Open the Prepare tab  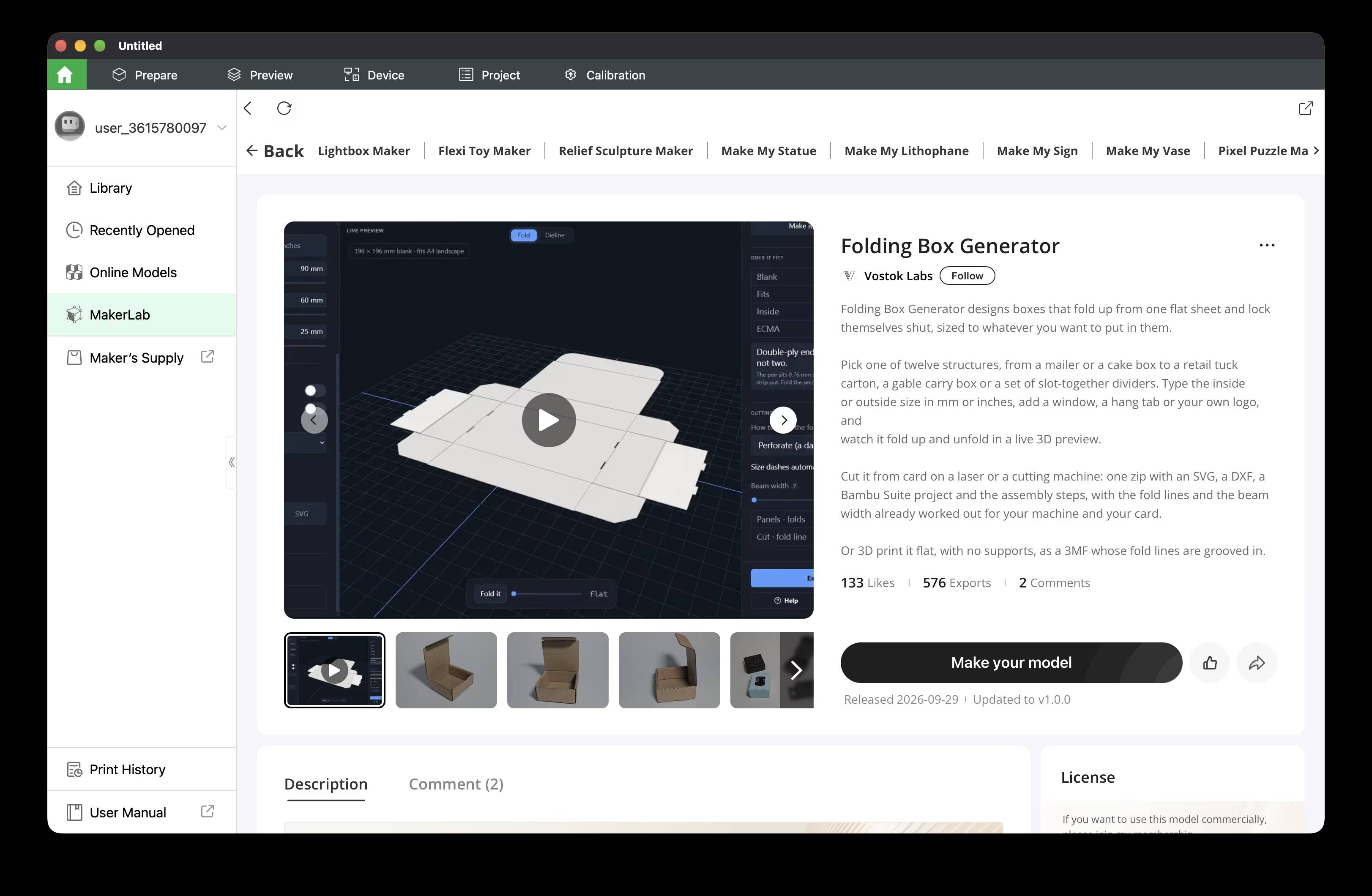coord(145,75)
